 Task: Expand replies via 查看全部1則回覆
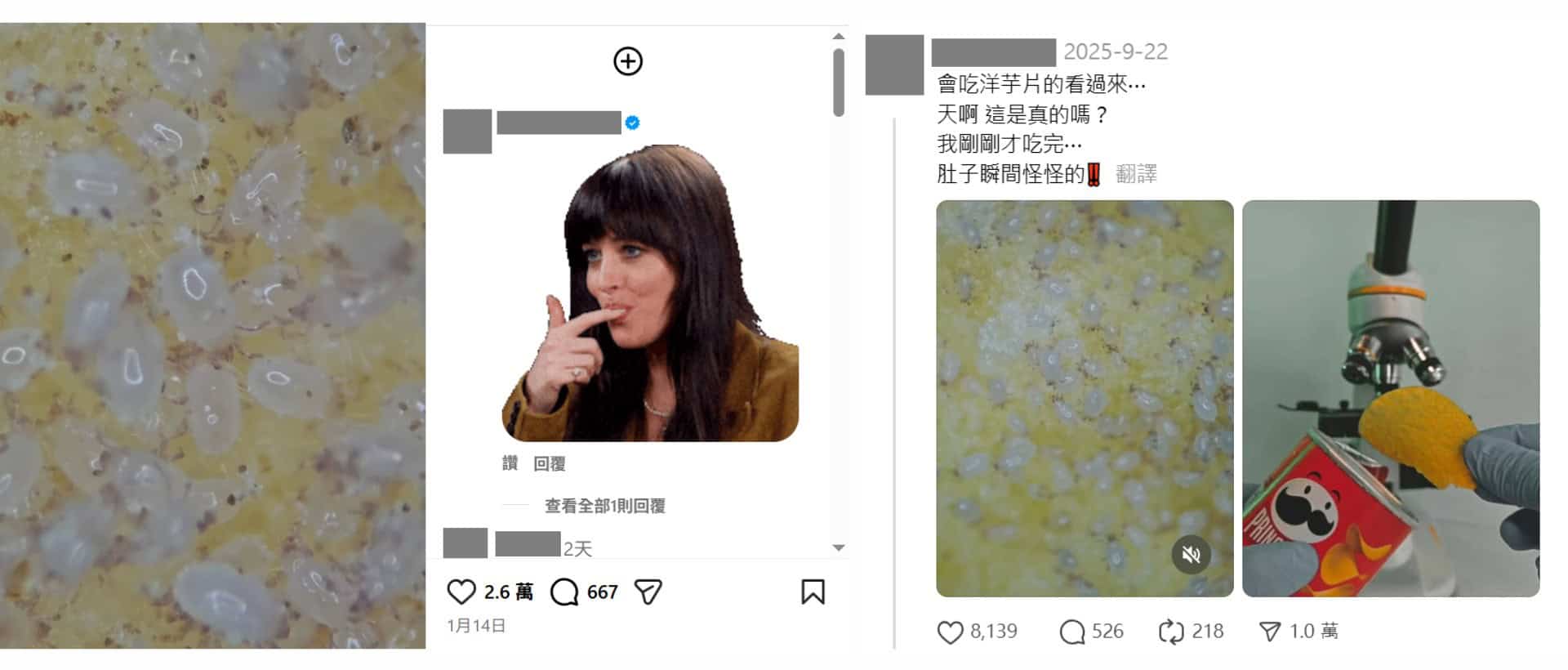(605, 506)
